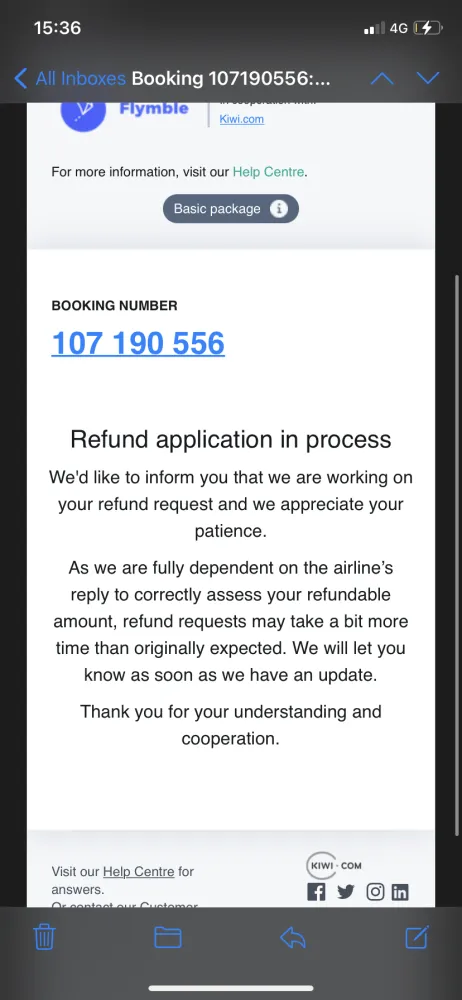
Task: Tap the Basic package pill button
Action: pyautogui.click(x=230, y=209)
